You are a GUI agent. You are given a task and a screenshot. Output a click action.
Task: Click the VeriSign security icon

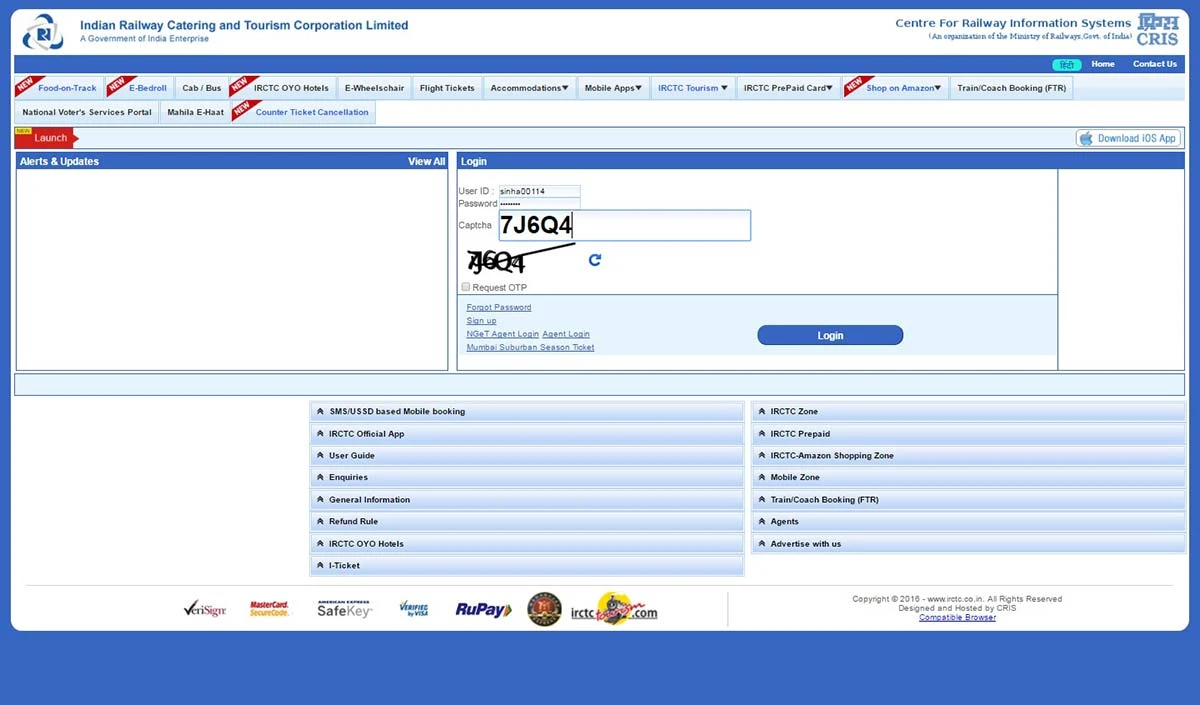(205, 609)
